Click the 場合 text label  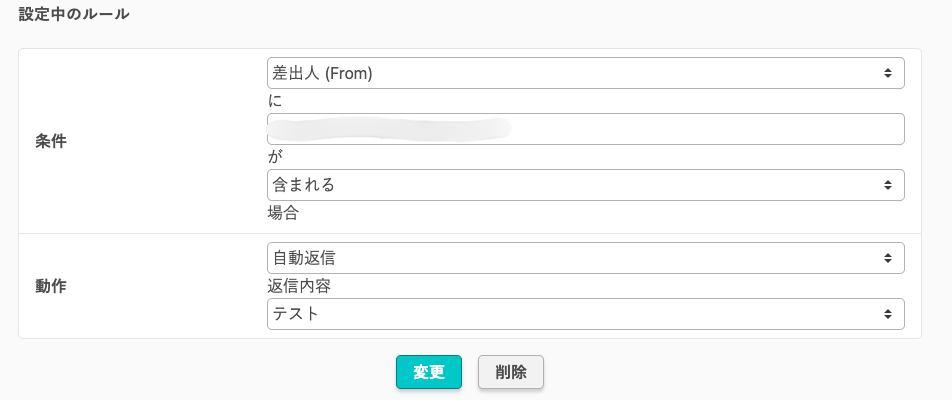pyautogui.click(x=283, y=213)
